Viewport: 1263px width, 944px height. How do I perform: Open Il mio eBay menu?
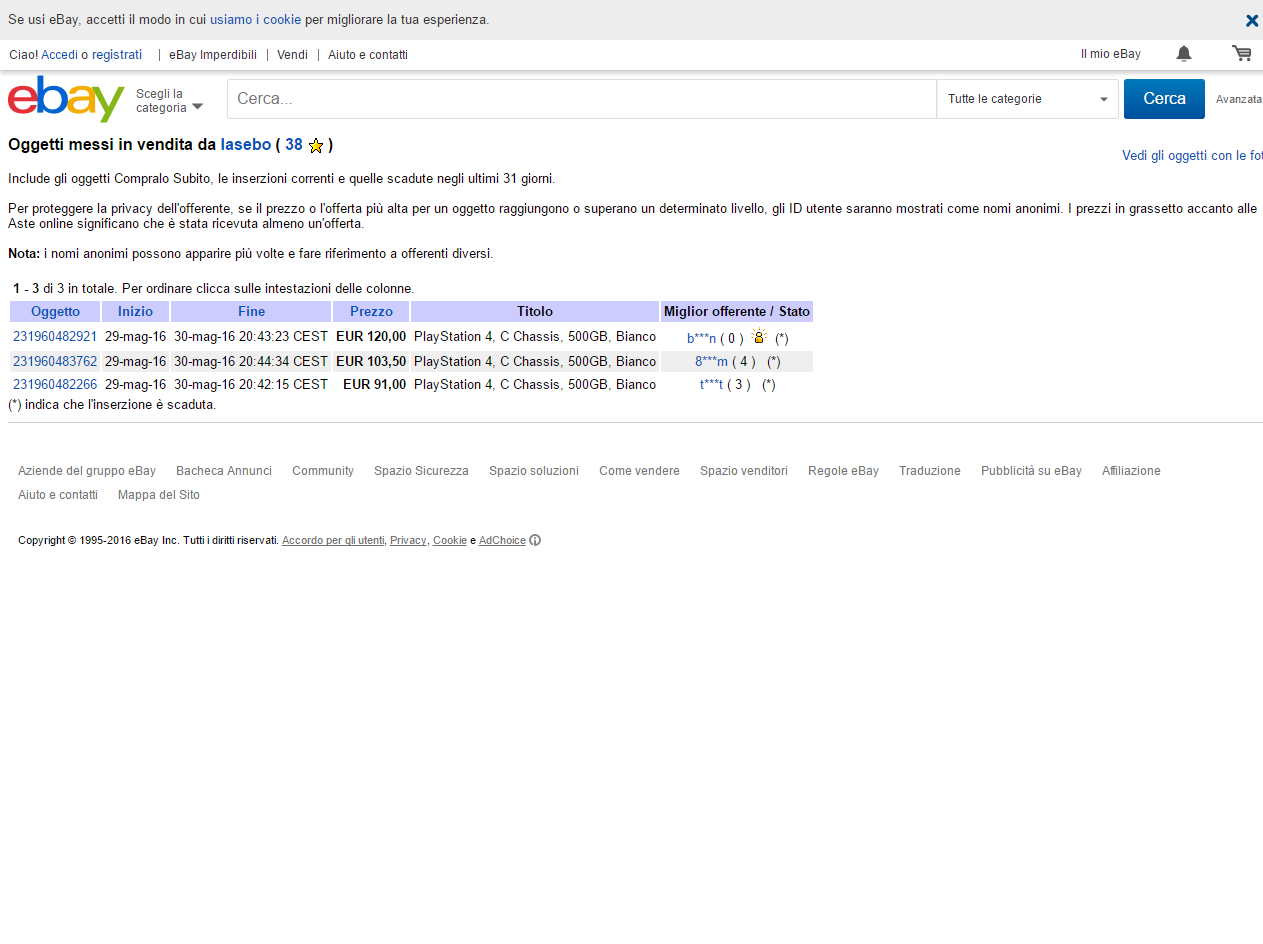(1110, 54)
